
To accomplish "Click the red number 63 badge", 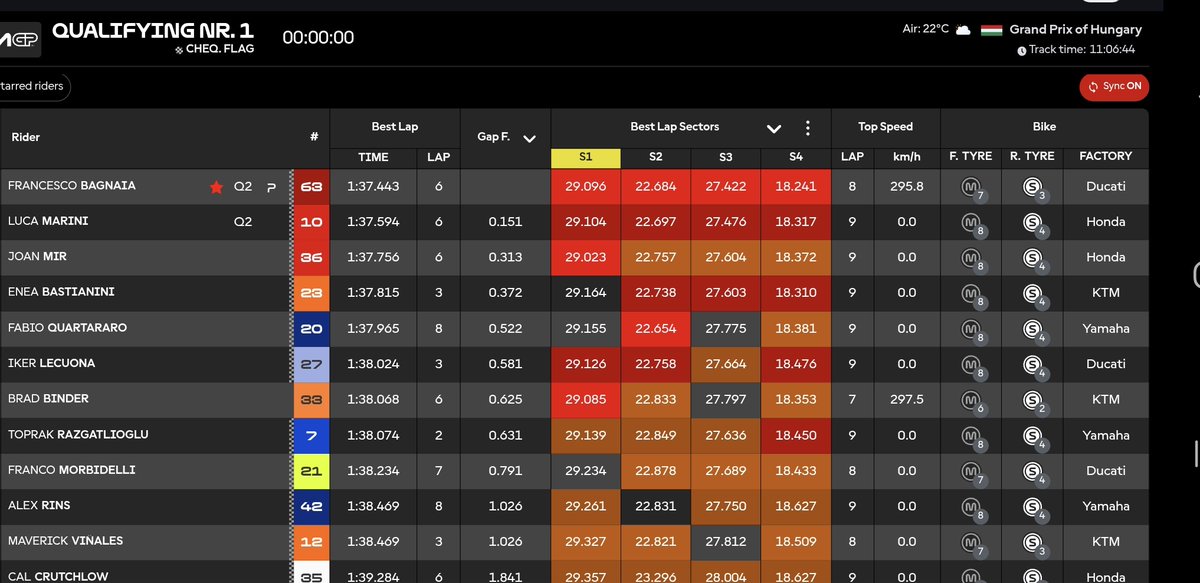I will tap(311, 187).
